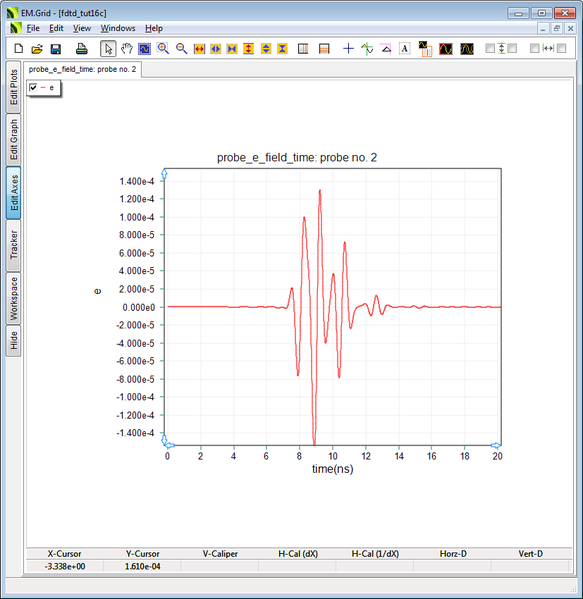Print the graph with the printer icon
This screenshot has width=583, height=599.
(x=81, y=49)
